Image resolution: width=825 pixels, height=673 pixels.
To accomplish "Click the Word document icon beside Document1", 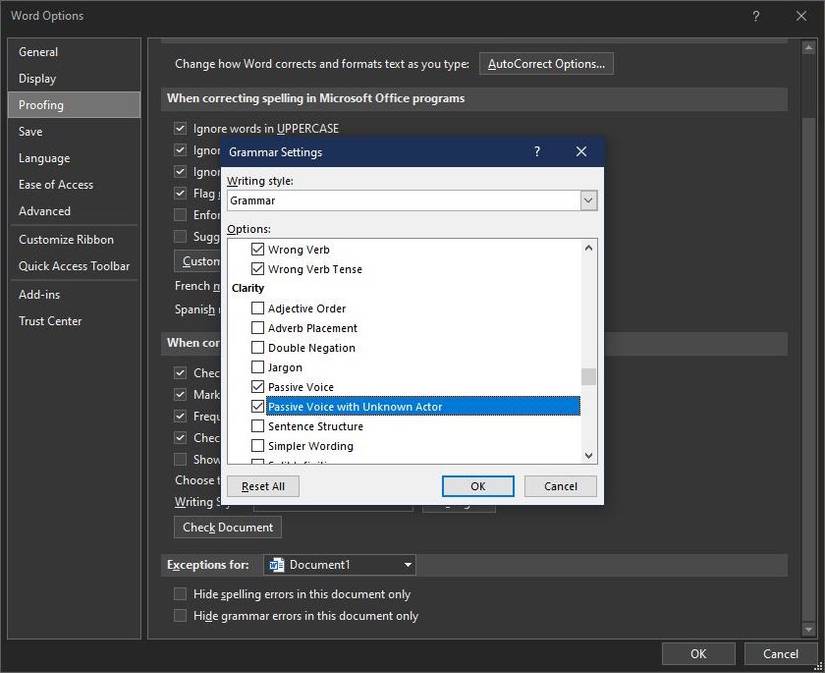I will coord(277,565).
